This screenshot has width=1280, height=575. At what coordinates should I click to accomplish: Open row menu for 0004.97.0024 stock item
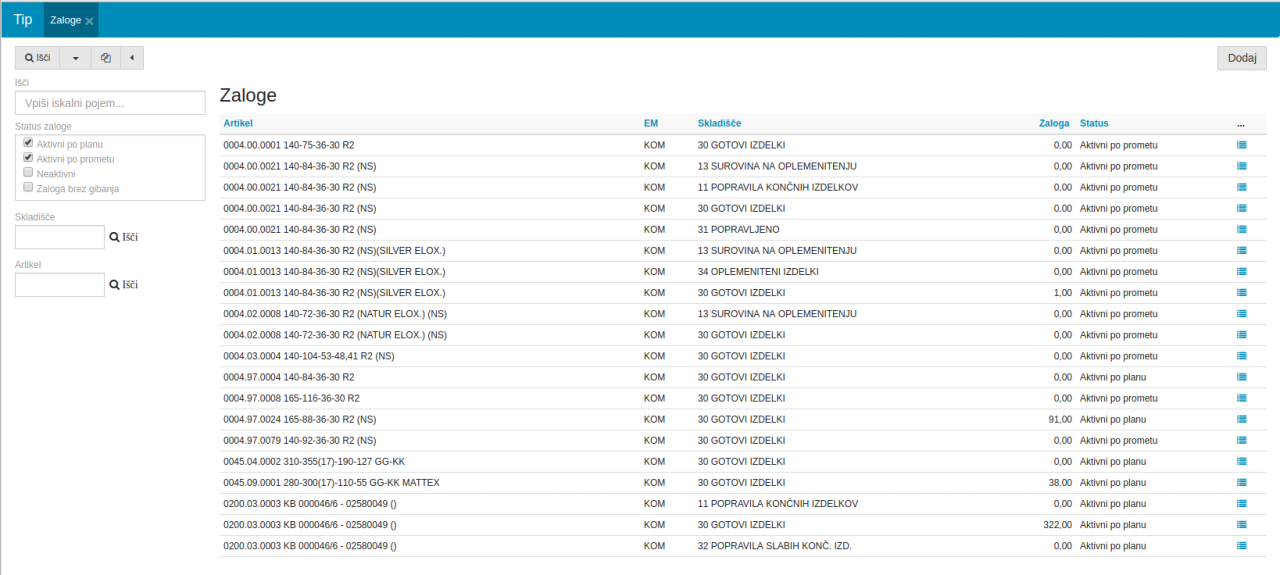(x=1241, y=419)
